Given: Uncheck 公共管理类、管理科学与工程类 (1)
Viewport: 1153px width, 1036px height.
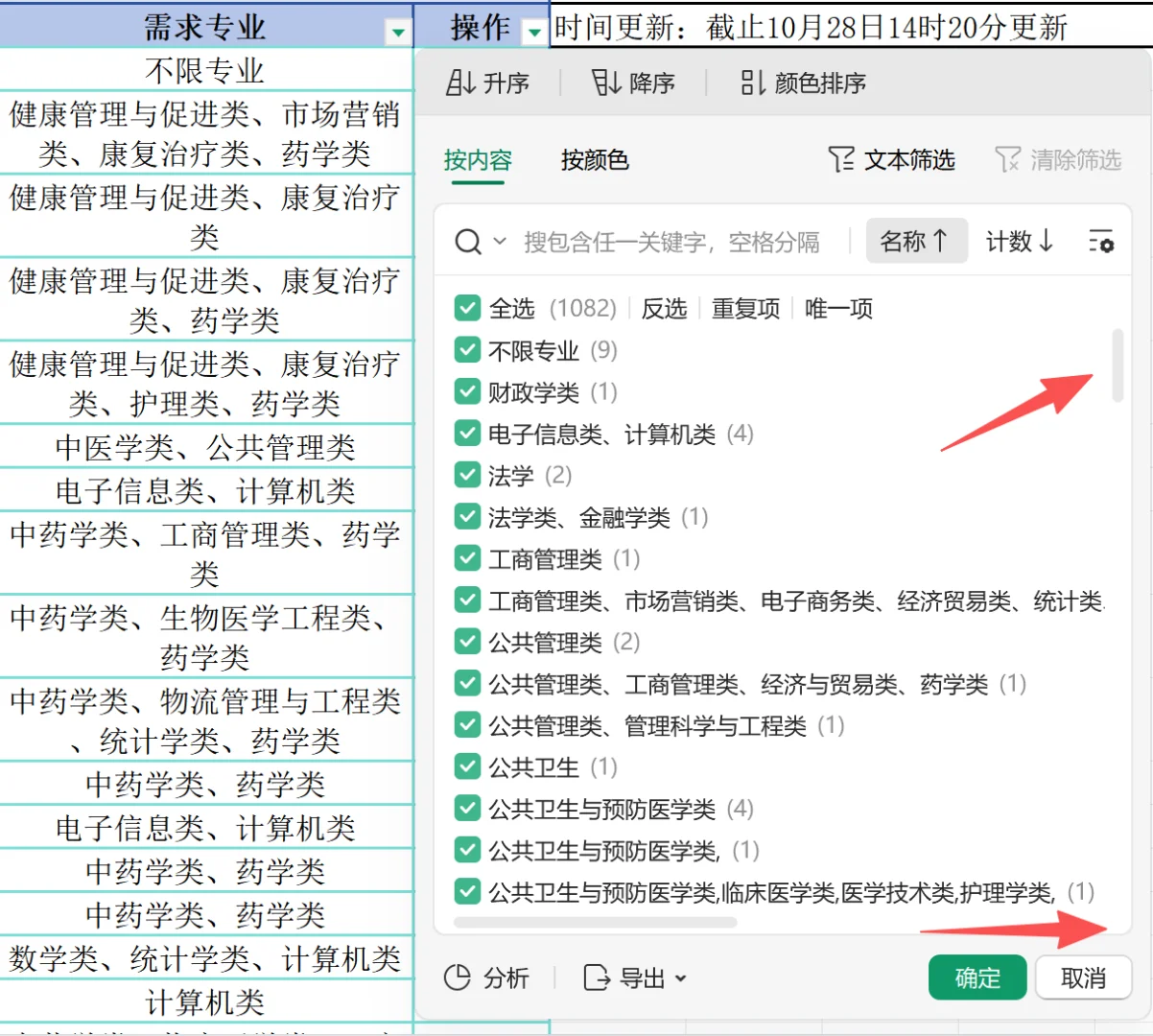Looking at the screenshot, I should point(467,725).
